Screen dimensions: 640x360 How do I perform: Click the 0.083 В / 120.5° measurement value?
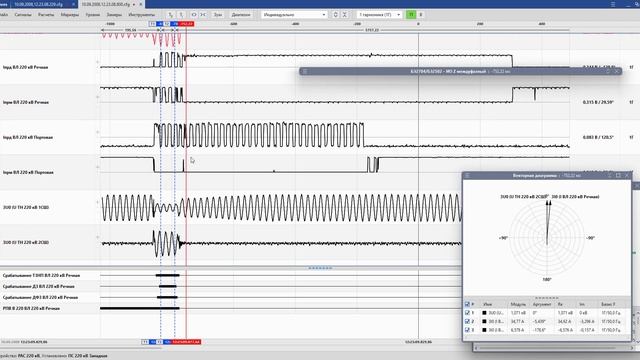pyautogui.click(x=598, y=138)
